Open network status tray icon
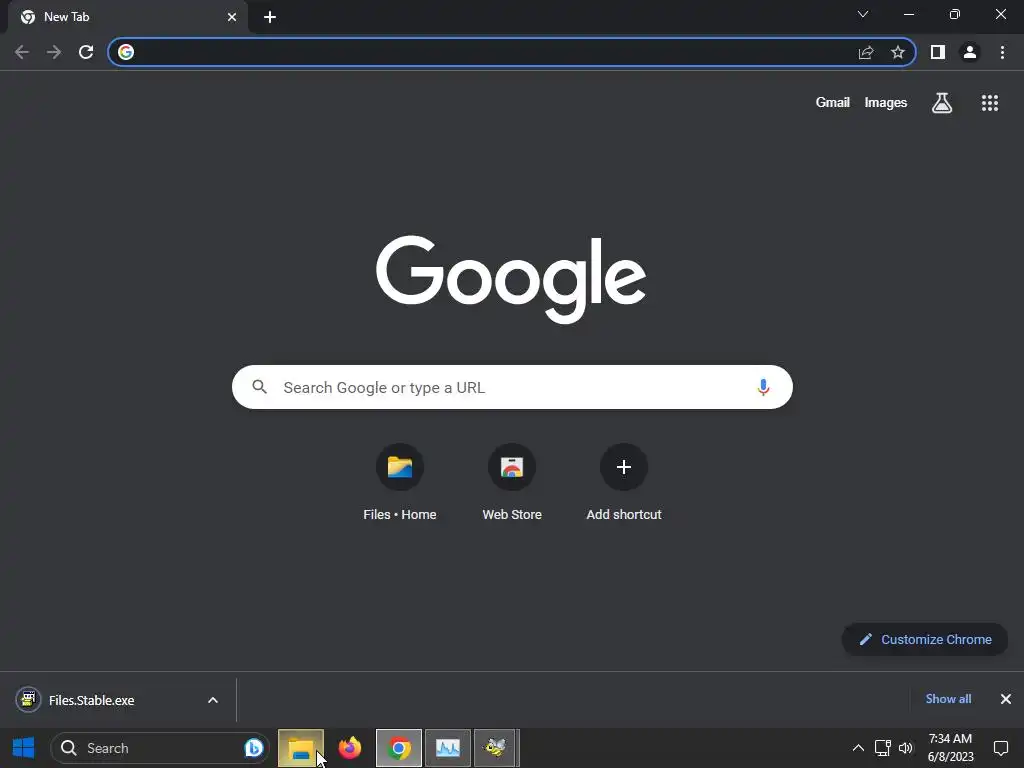1024x768 pixels. pyautogui.click(x=882, y=748)
